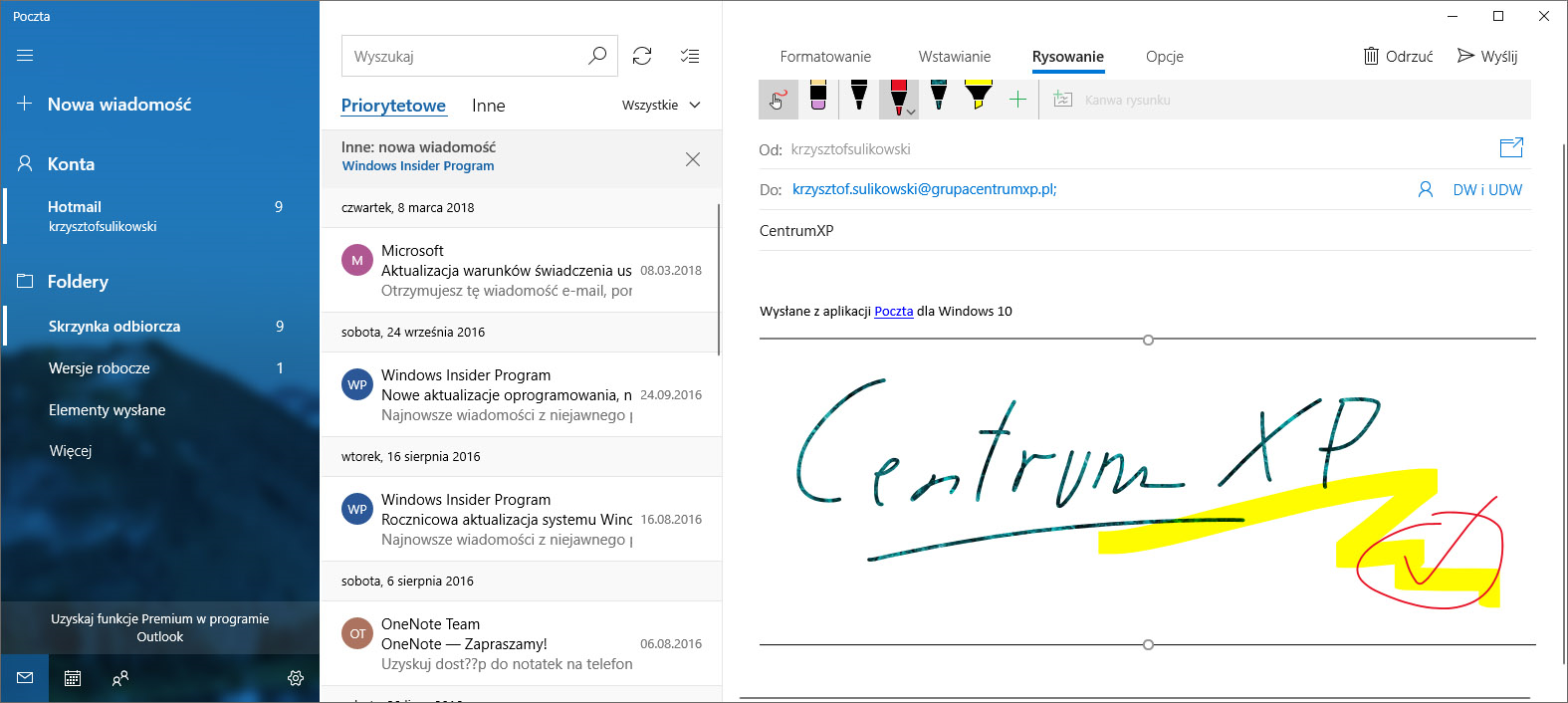Open the Wstawianie tab
This screenshot has width=1568, height=703.
pos(955,57)
